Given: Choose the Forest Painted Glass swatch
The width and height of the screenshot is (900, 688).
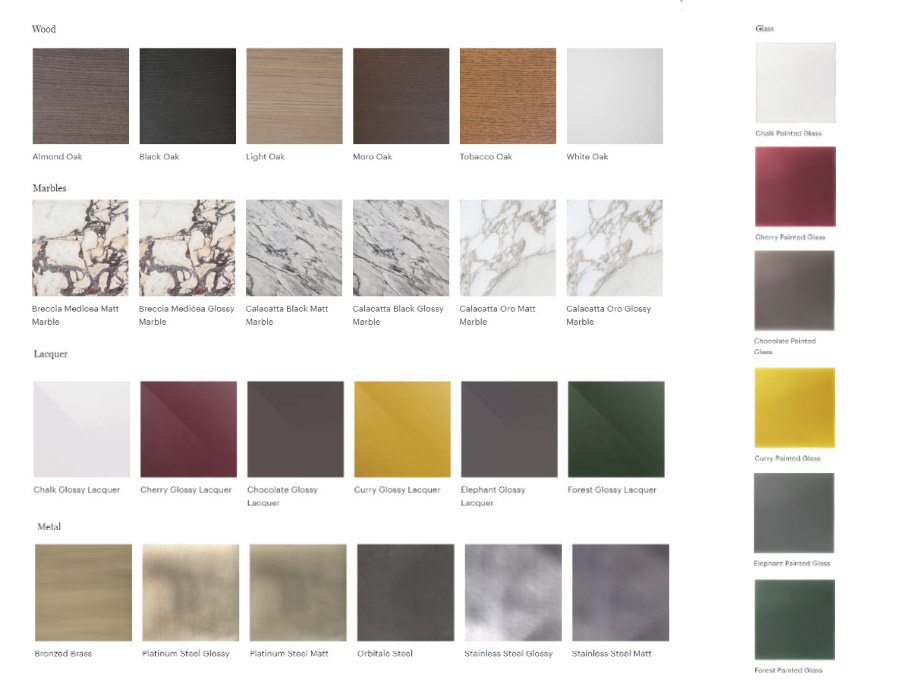Looking at the screenshot, I should click(x=795, y=619).
